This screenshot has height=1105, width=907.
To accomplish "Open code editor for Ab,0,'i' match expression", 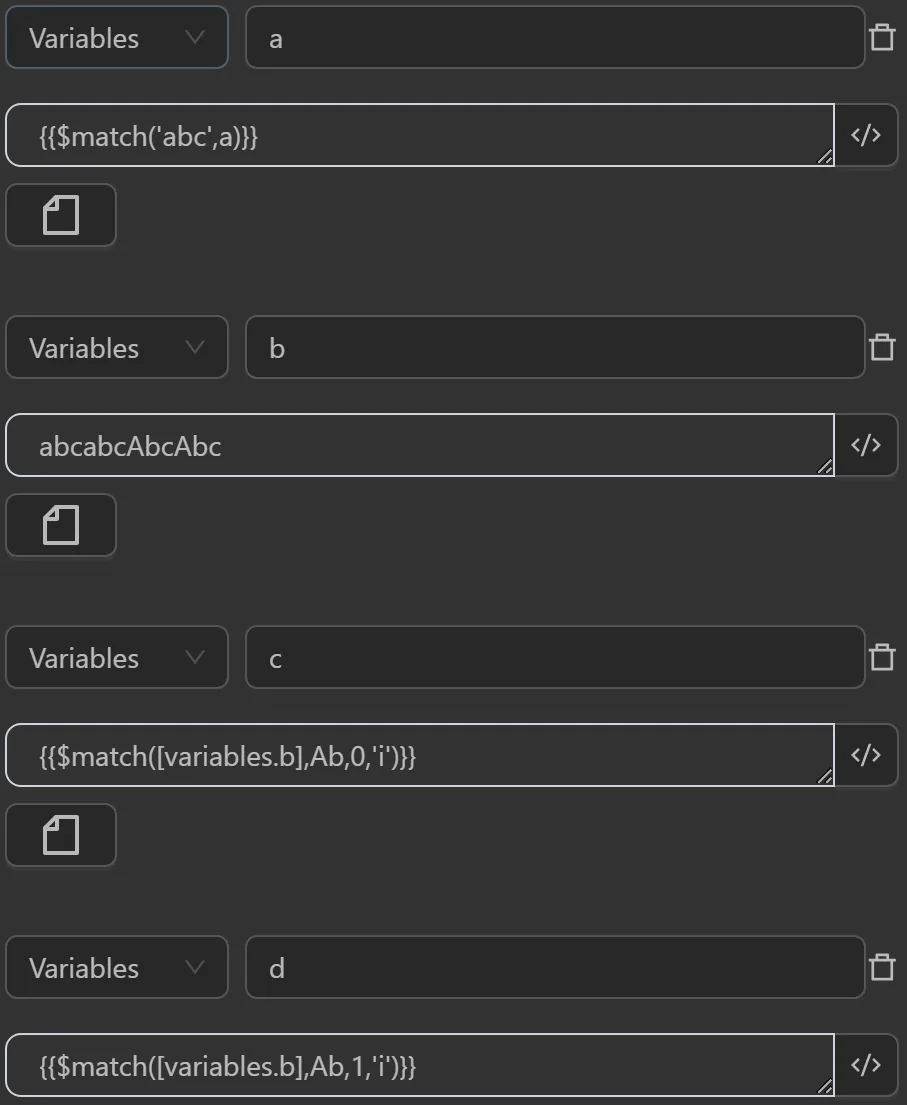I will tap(865, 756).
